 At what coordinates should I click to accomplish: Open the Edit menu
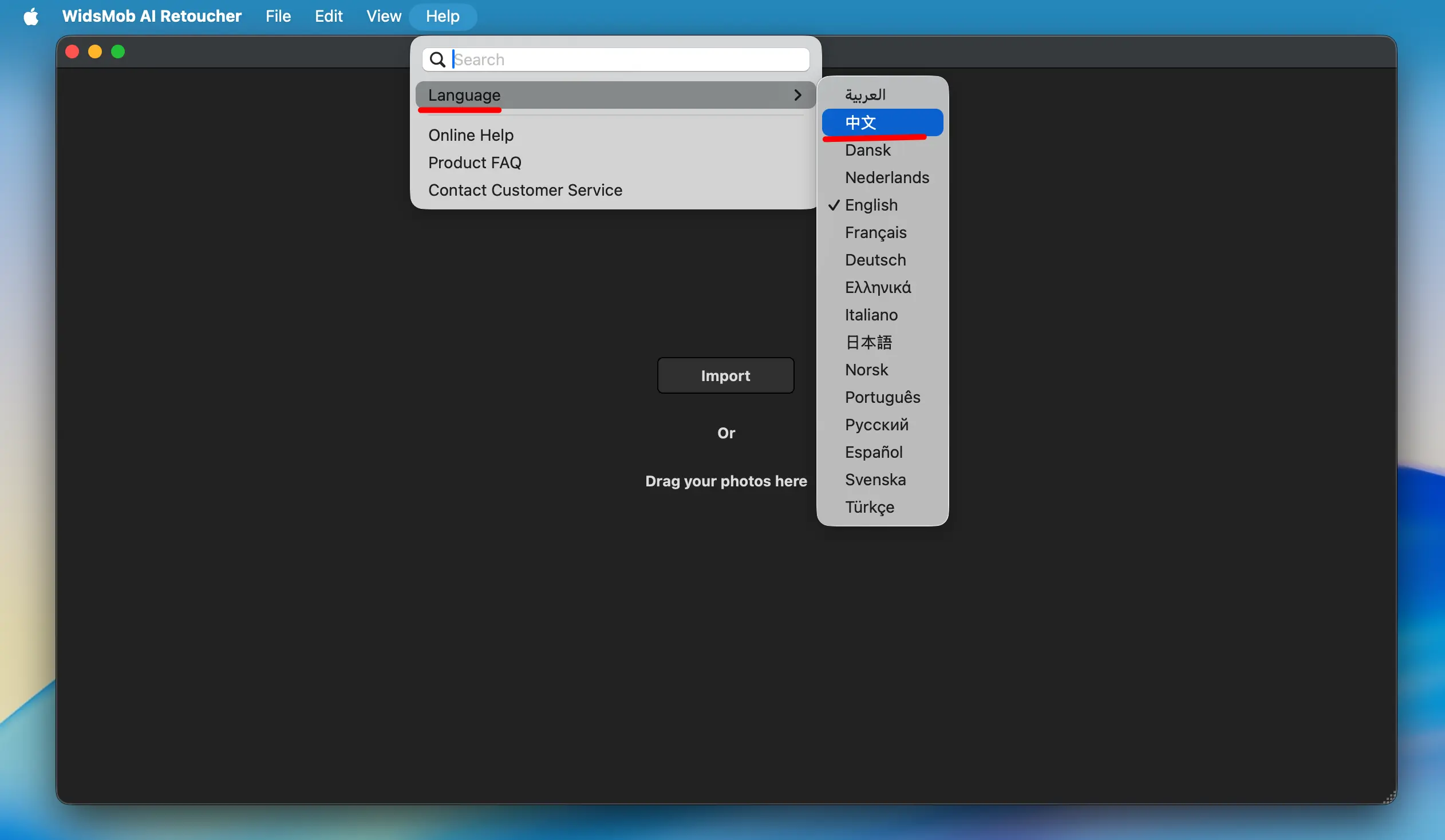(x=328, y=16)
